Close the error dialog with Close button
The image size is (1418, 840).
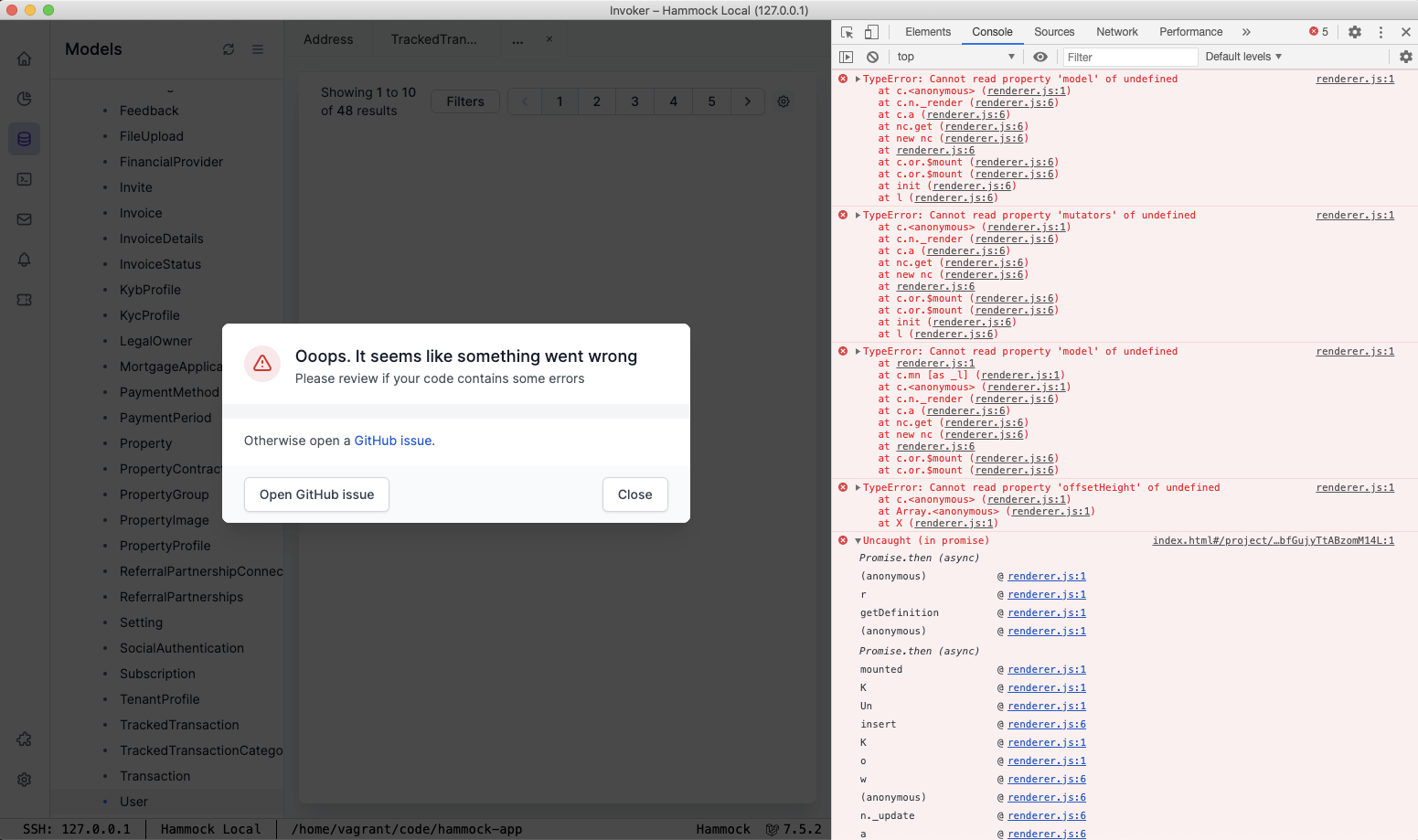[x=634, y=494]
